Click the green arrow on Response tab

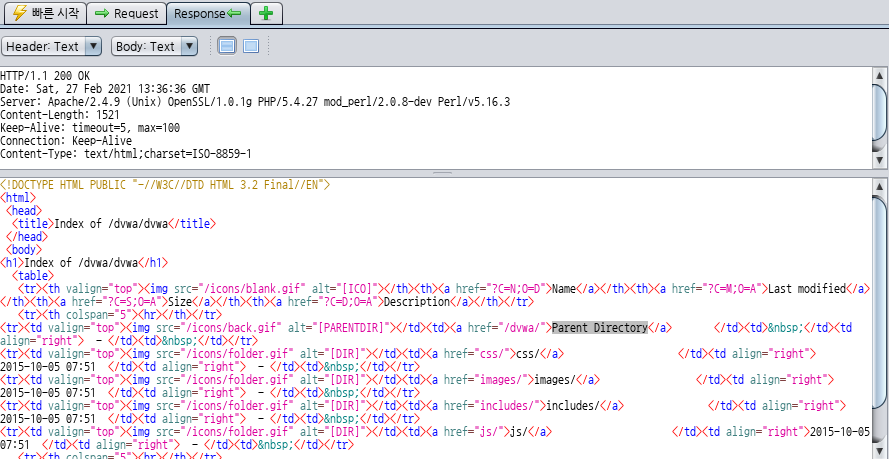point(234,14)
